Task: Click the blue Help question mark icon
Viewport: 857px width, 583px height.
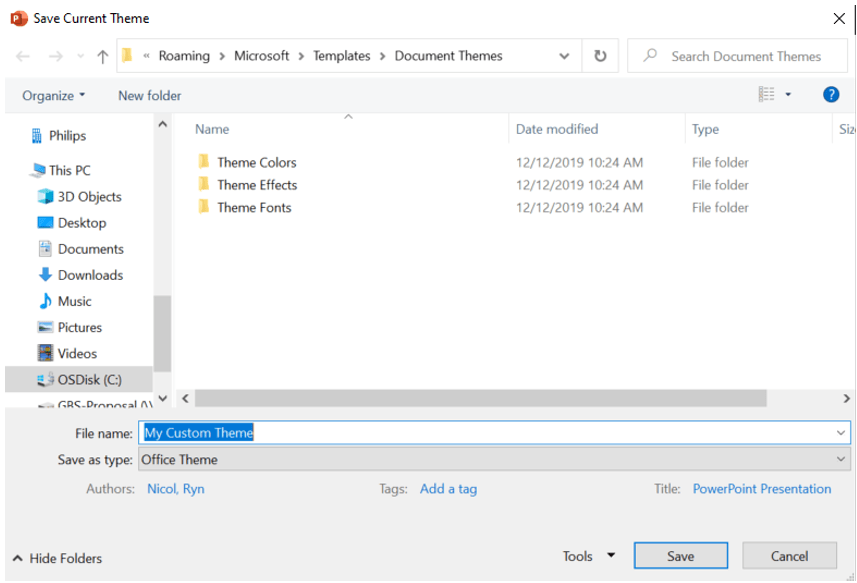Action: (830, 95)
